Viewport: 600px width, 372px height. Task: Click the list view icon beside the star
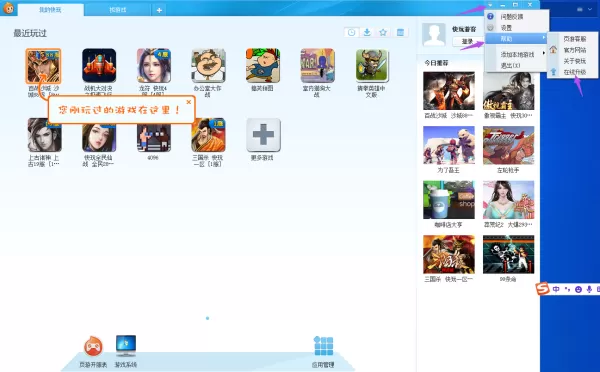click(x=400, y=33)
